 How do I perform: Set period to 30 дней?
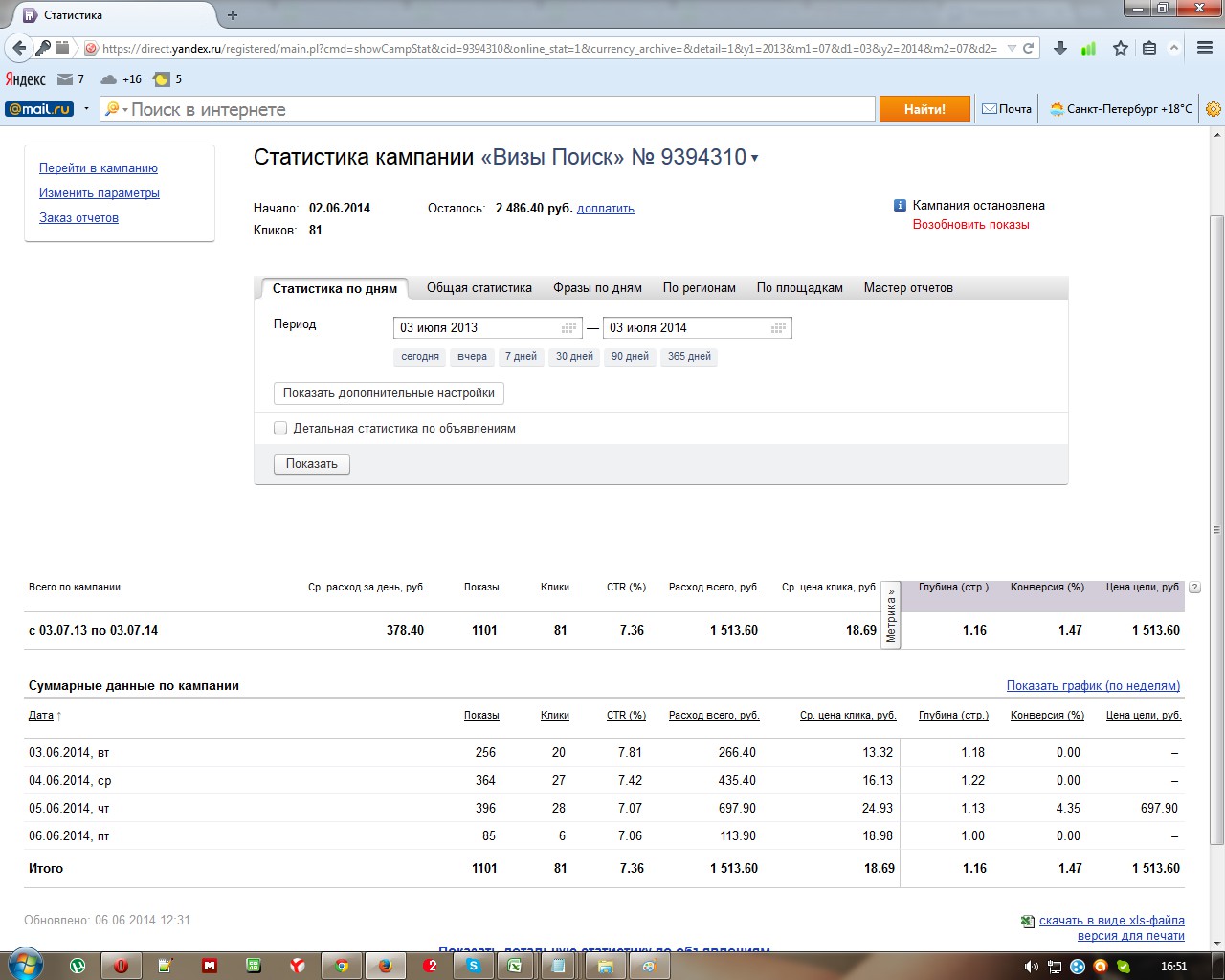tap(574, 357)
